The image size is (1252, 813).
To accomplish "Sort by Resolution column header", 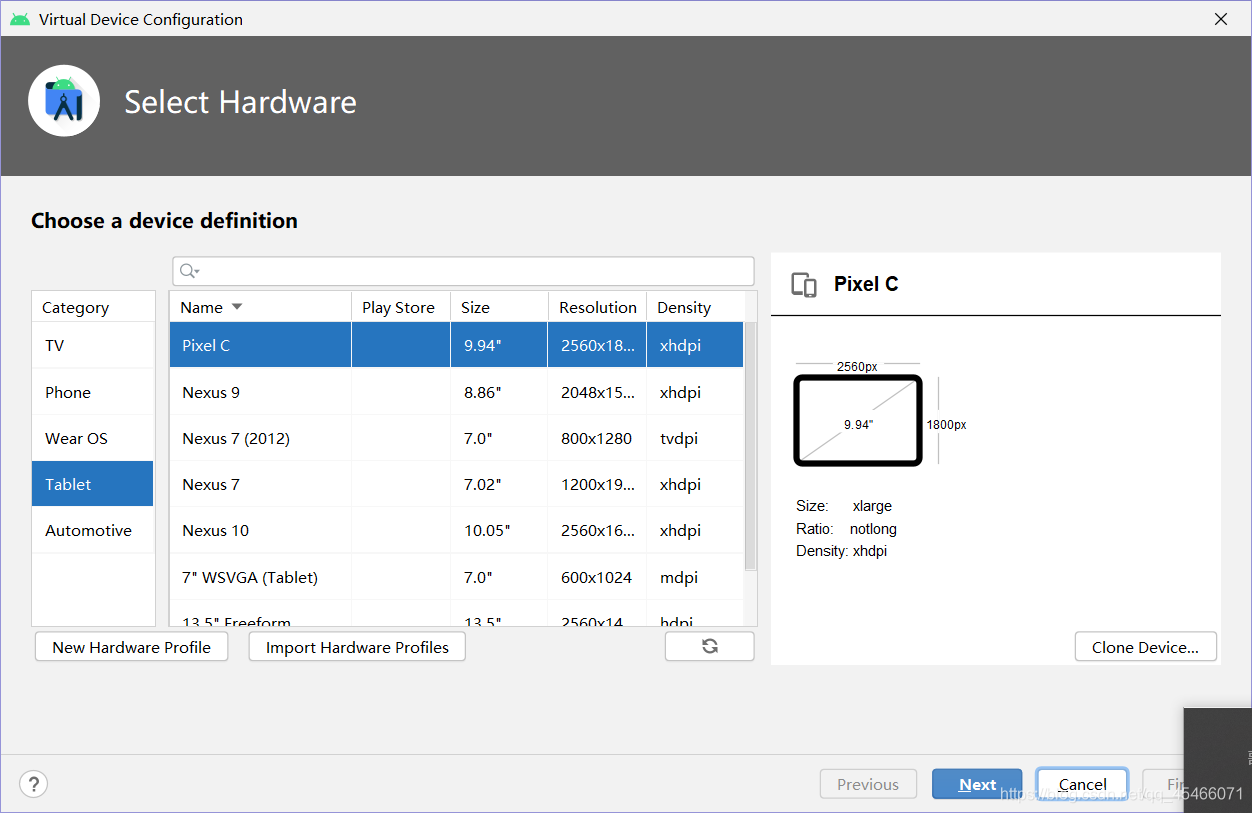I will [597, 307].
